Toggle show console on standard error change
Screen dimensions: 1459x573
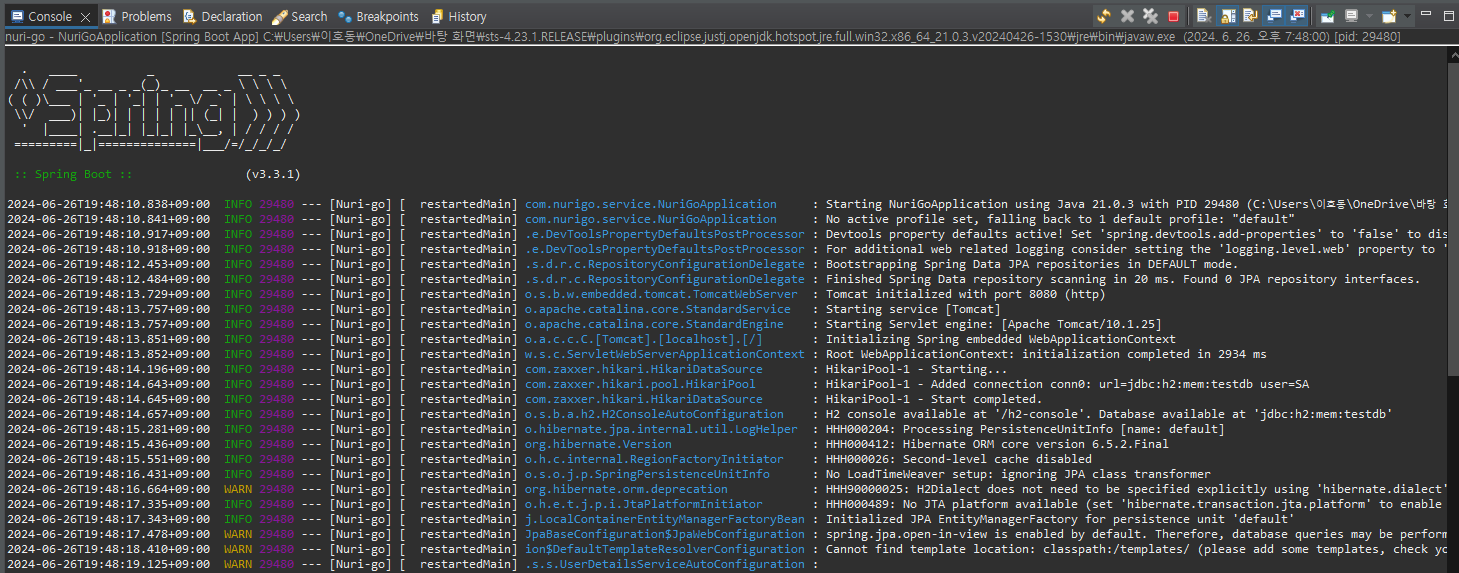pos(1297,16)
